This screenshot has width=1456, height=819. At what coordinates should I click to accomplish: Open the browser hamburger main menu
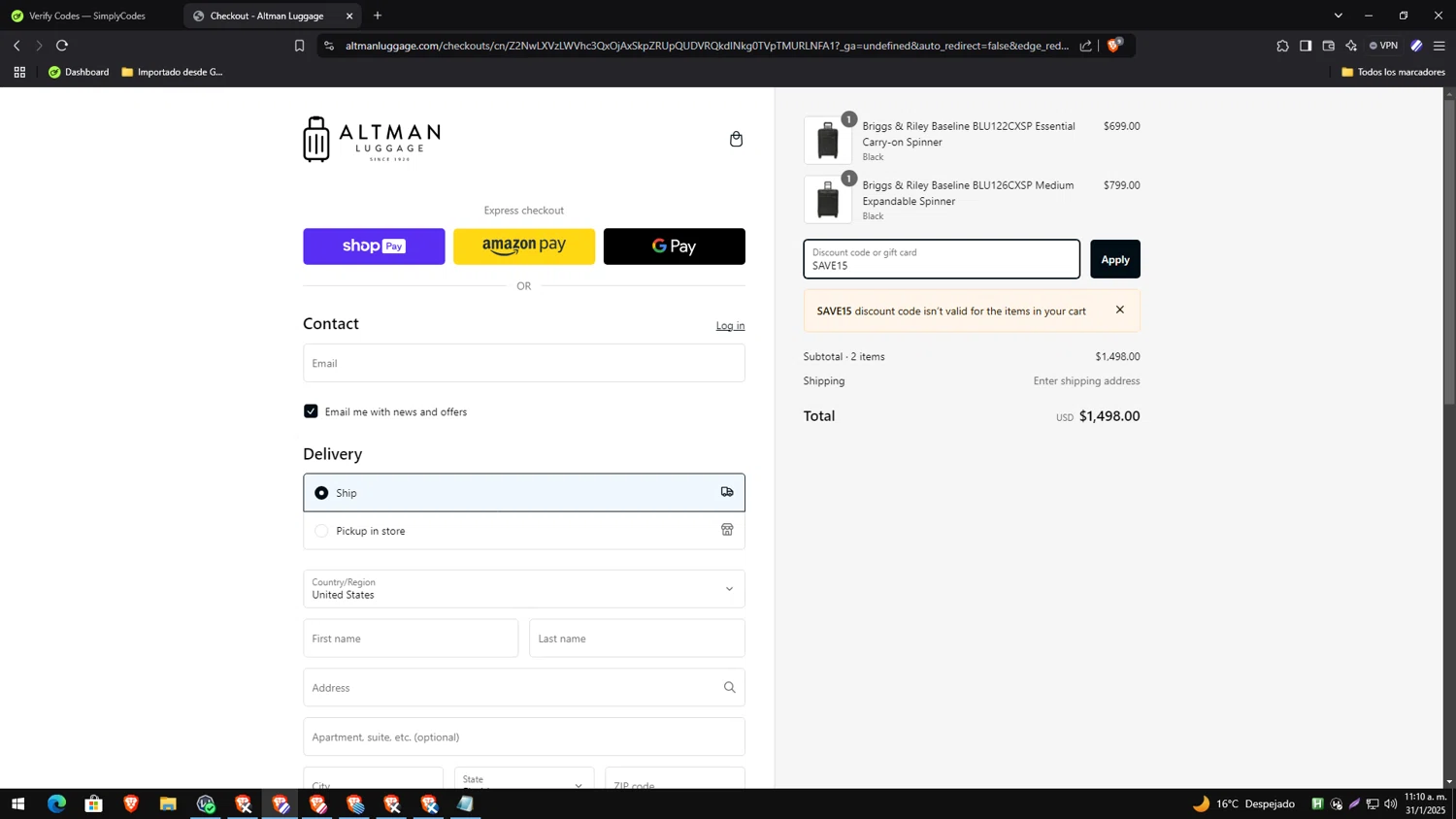click(1439, 46)
